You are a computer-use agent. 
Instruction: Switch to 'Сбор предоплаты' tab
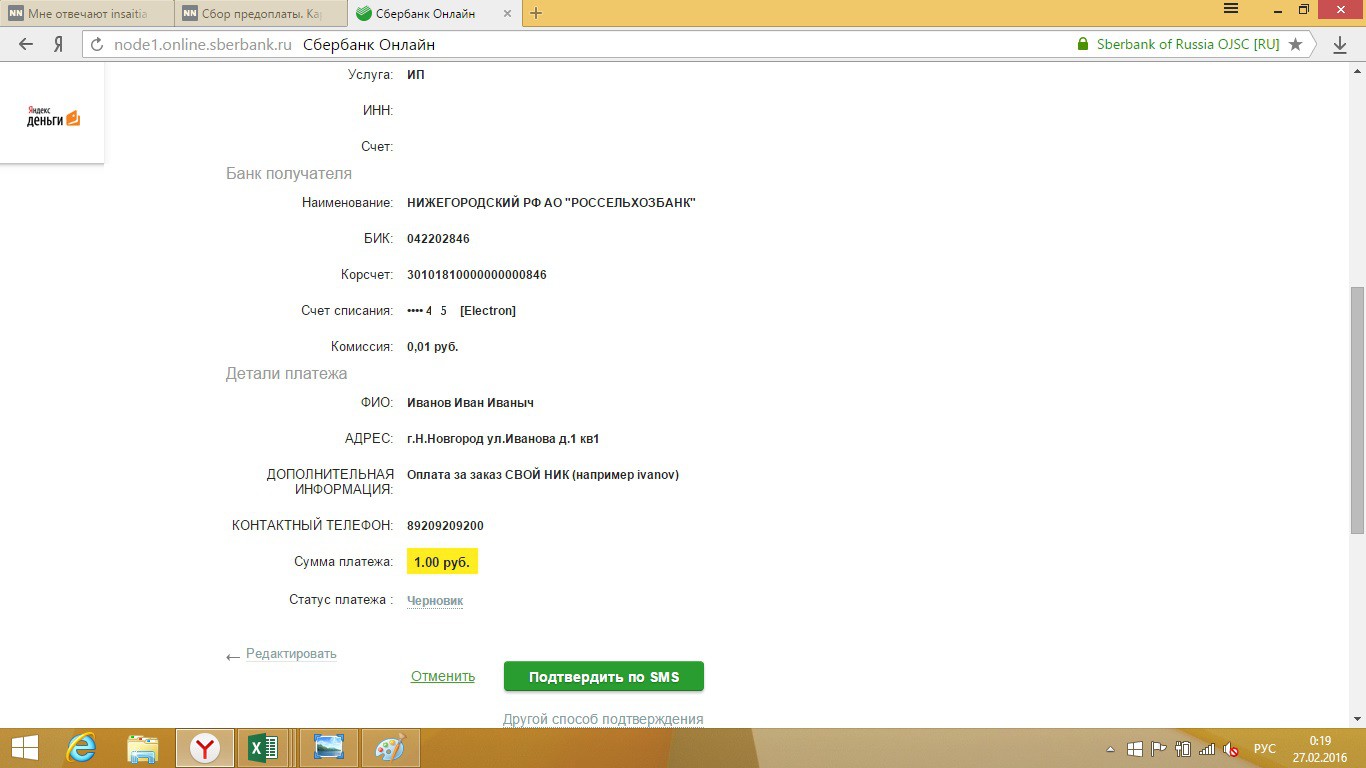[x=260, y=13]
